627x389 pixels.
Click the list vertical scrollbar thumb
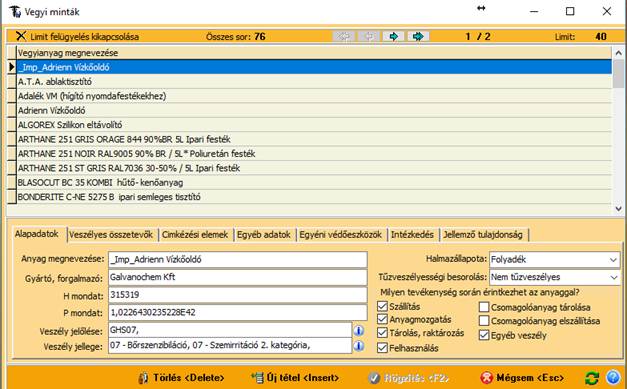click(618, 73)
